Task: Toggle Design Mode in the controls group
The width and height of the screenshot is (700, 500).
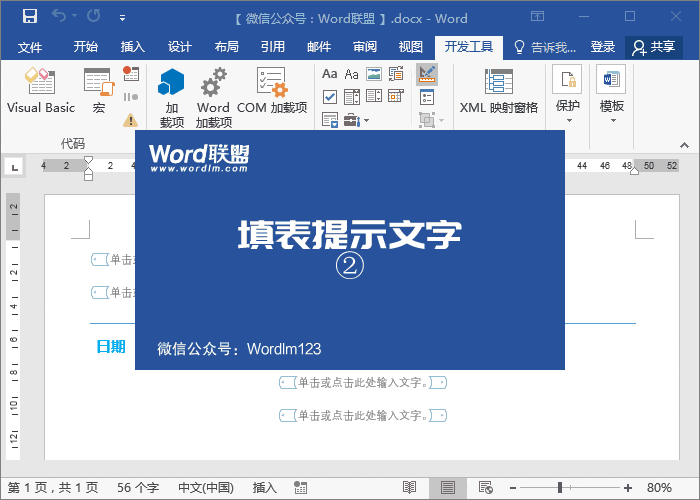Action: click(427, 74)
